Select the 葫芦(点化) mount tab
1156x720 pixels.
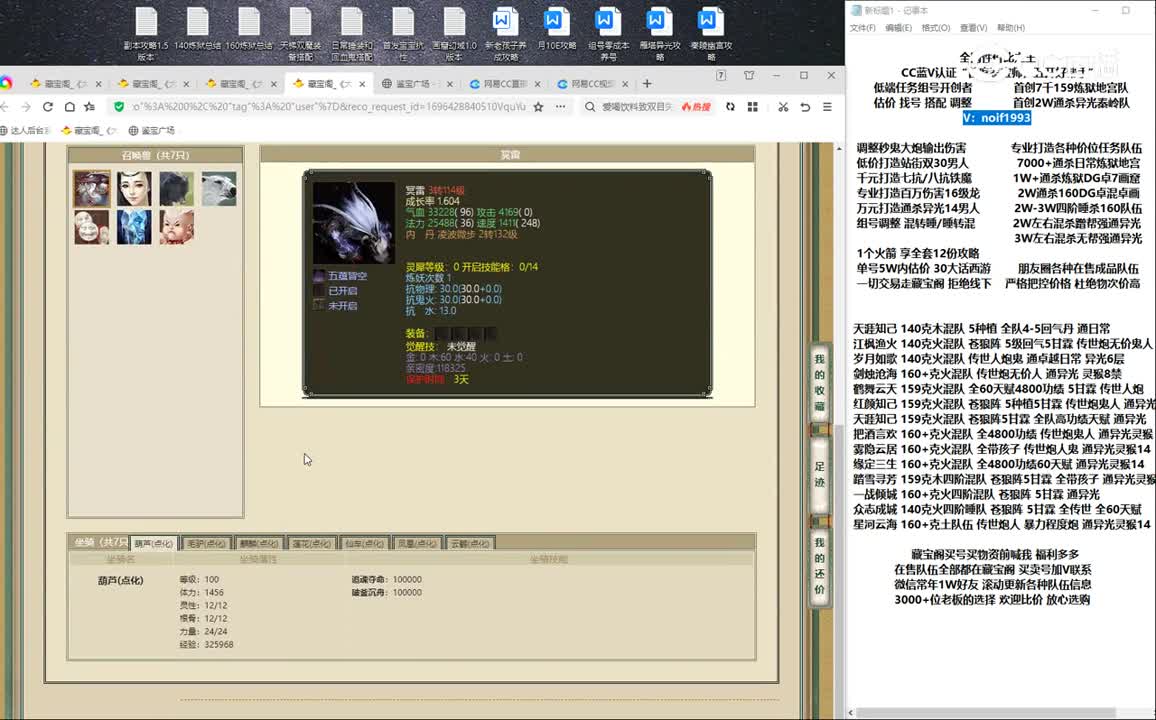[153, 543]
